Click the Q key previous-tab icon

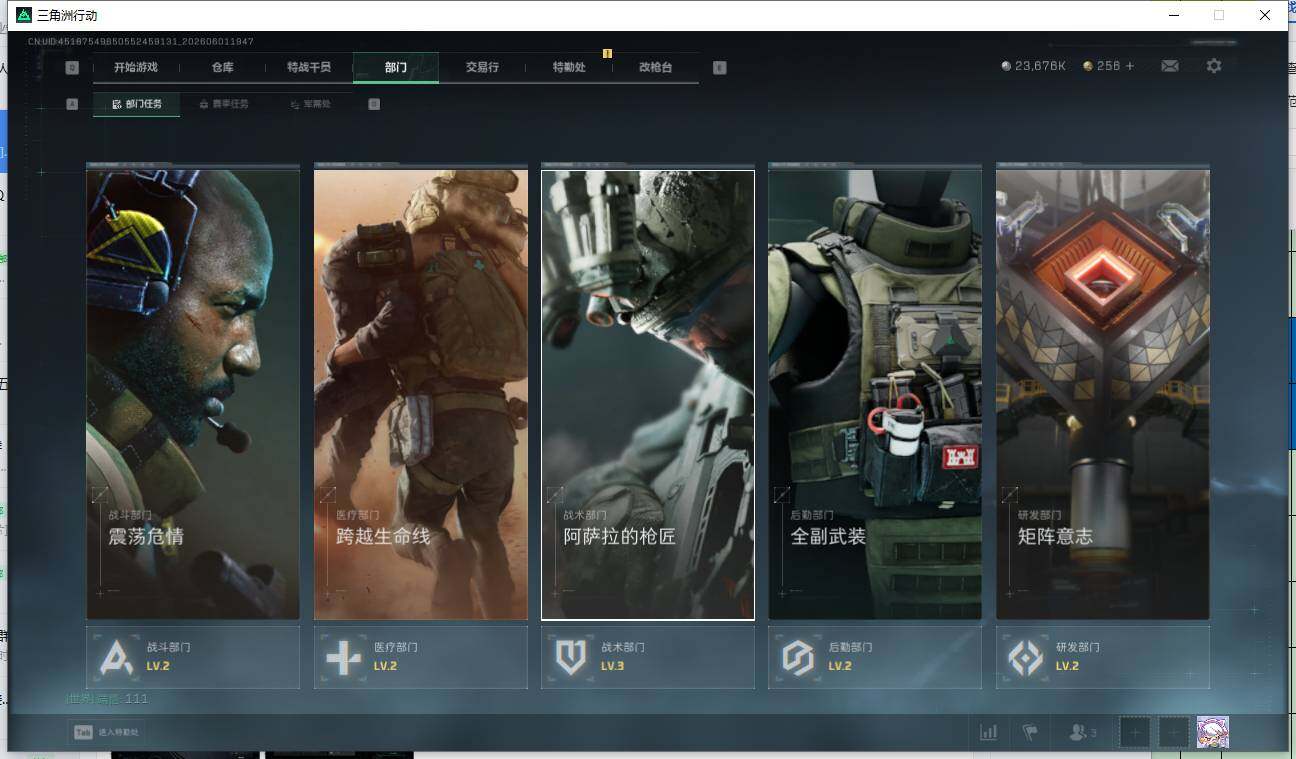click(72, 68)
